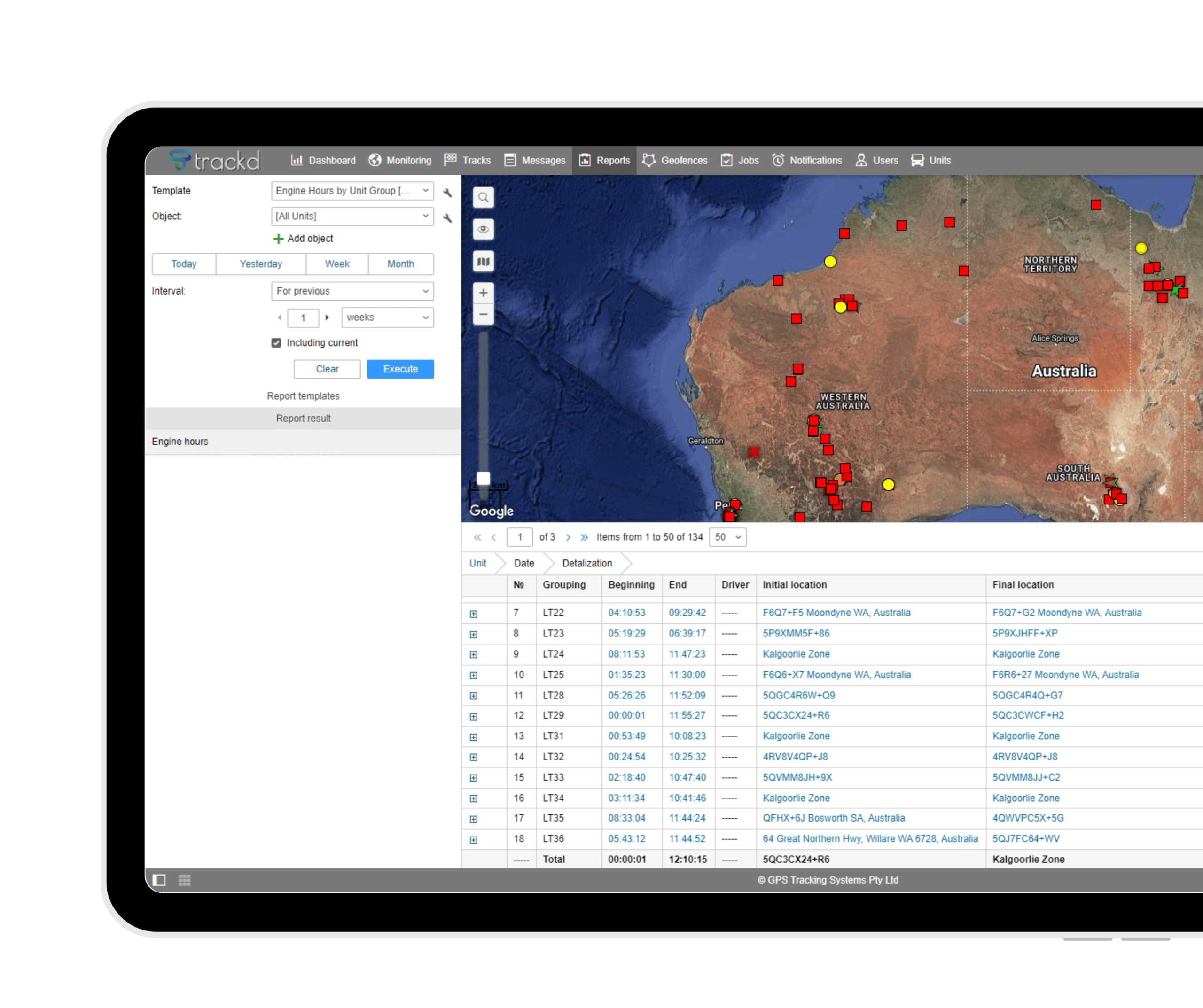Open the Template dropdown
Viewport: 1203px width, 1008px height.
pyautogui.click(x=352, y=191)
